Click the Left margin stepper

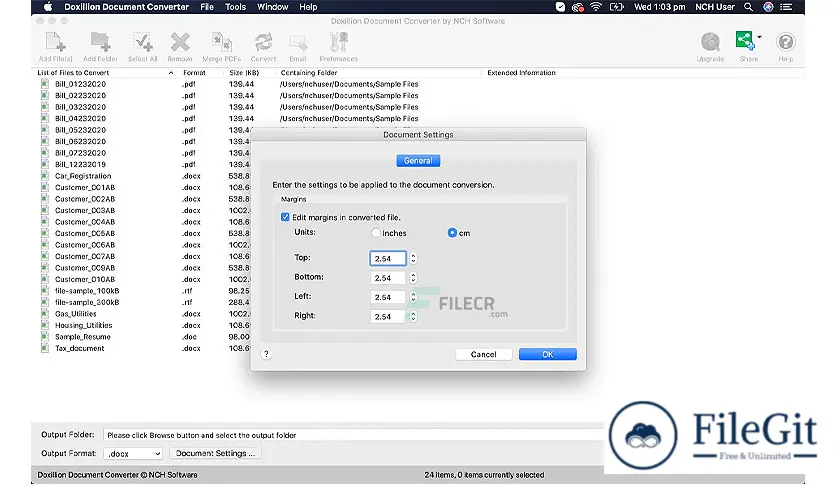pyautogui.click(x=413, y=297)
